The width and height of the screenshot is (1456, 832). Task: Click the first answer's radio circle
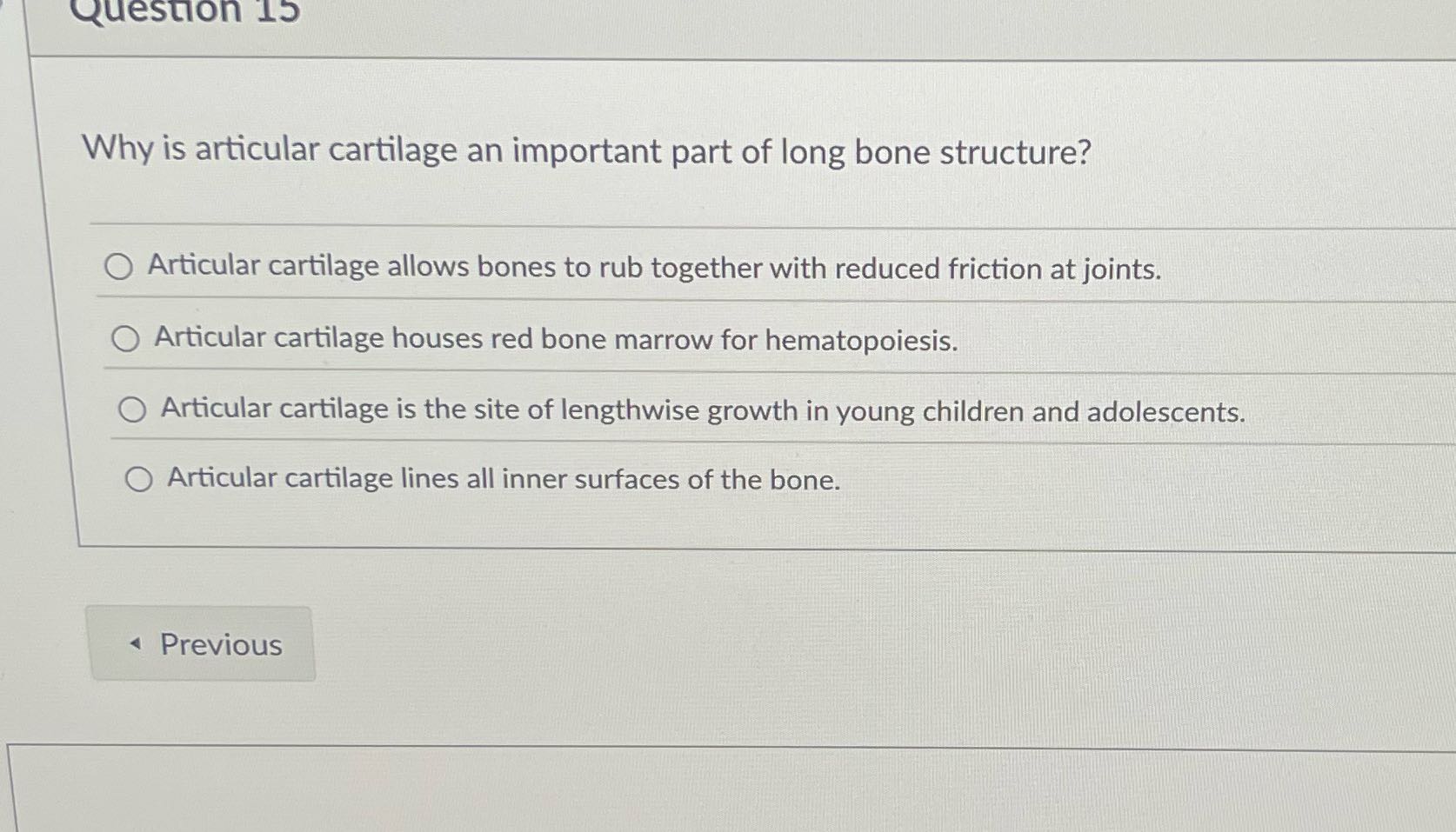[119, 269]
